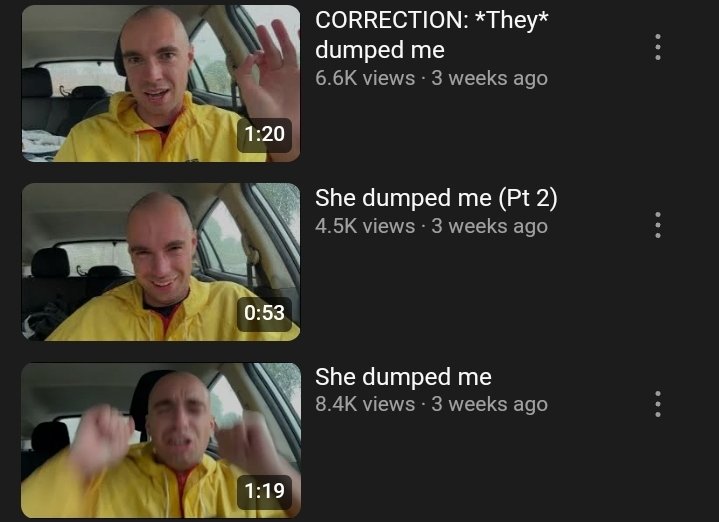The width and height of the screenshot is (719, 522).
Task: Click the 6.6K views text
Action: 365,78
